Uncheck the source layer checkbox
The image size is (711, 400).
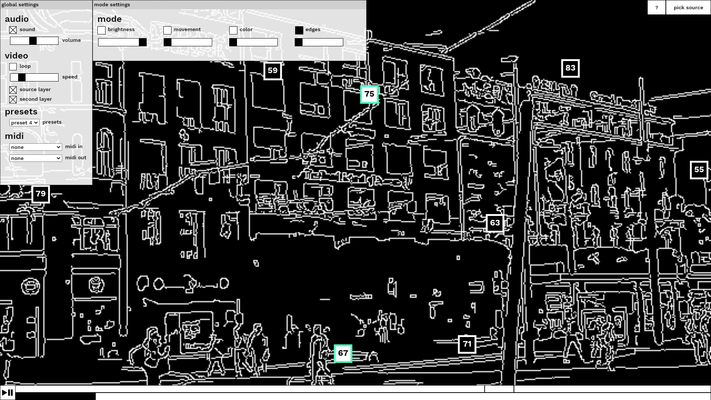coord(13,89)
